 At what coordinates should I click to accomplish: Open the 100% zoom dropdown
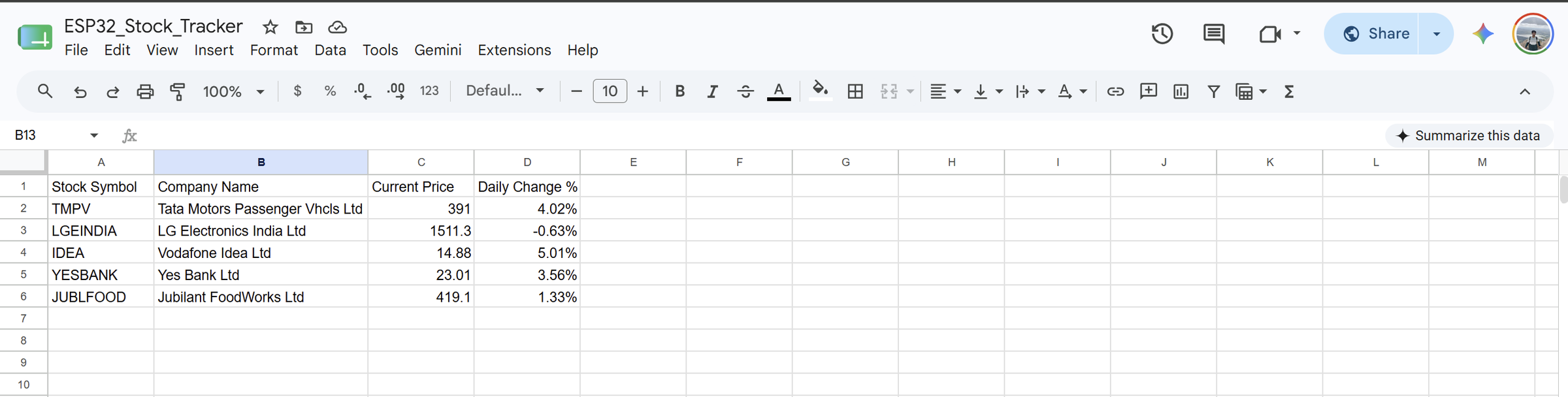point(233,91)
